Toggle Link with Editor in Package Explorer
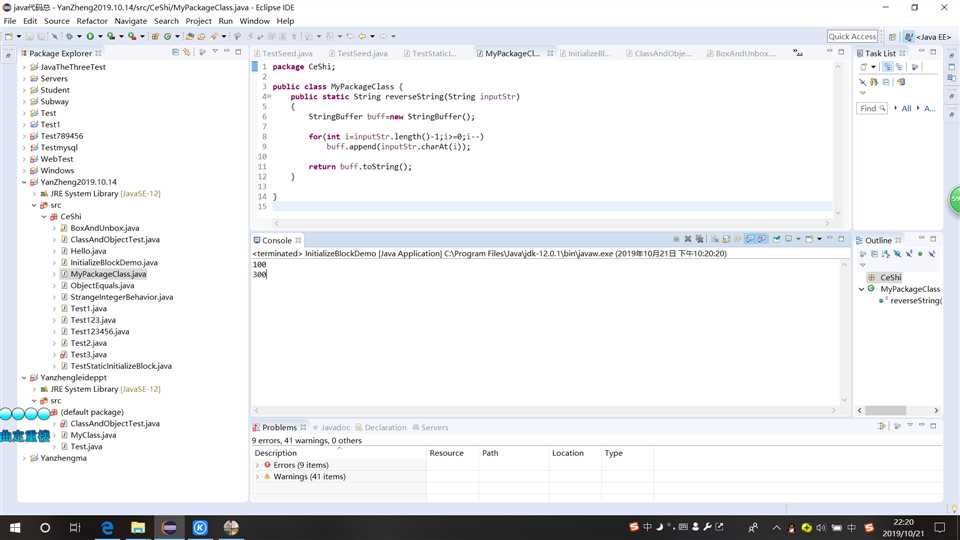Viewport: 960px width, 540px height. 188,52
